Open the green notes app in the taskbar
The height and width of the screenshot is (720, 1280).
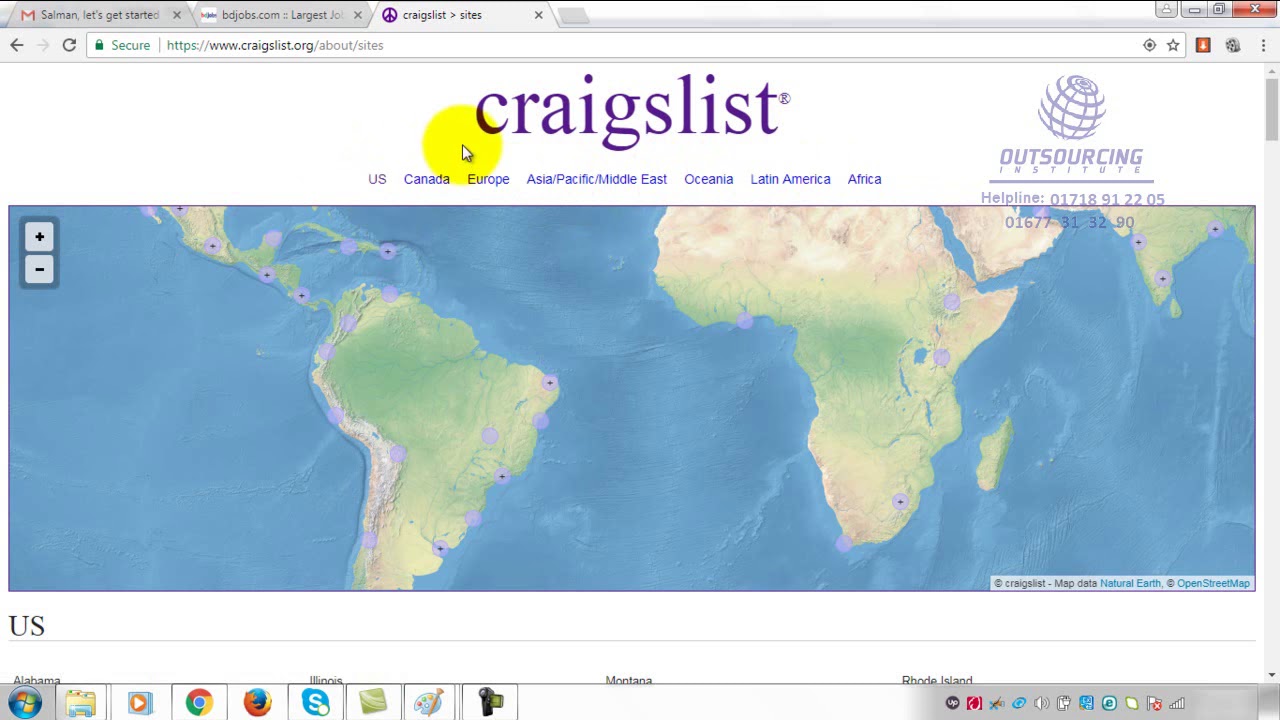point(373,703)
